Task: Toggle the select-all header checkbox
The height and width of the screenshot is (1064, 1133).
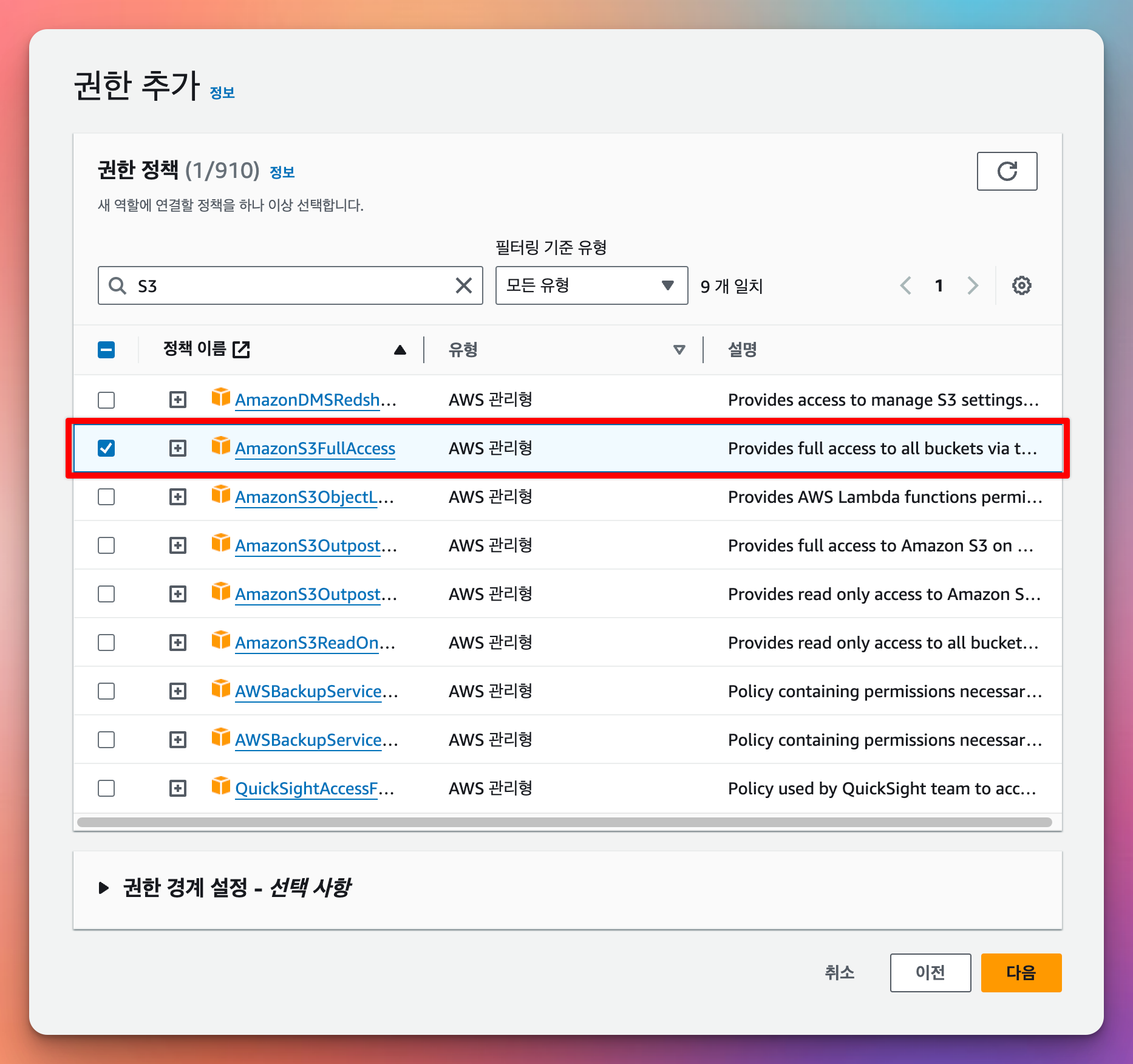Action: coord(106,350)
